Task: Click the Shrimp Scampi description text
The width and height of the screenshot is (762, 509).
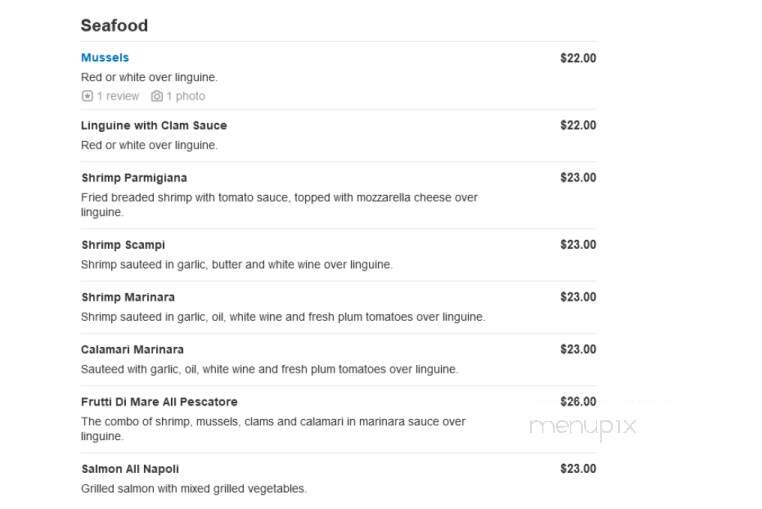Action: [236, 264]
